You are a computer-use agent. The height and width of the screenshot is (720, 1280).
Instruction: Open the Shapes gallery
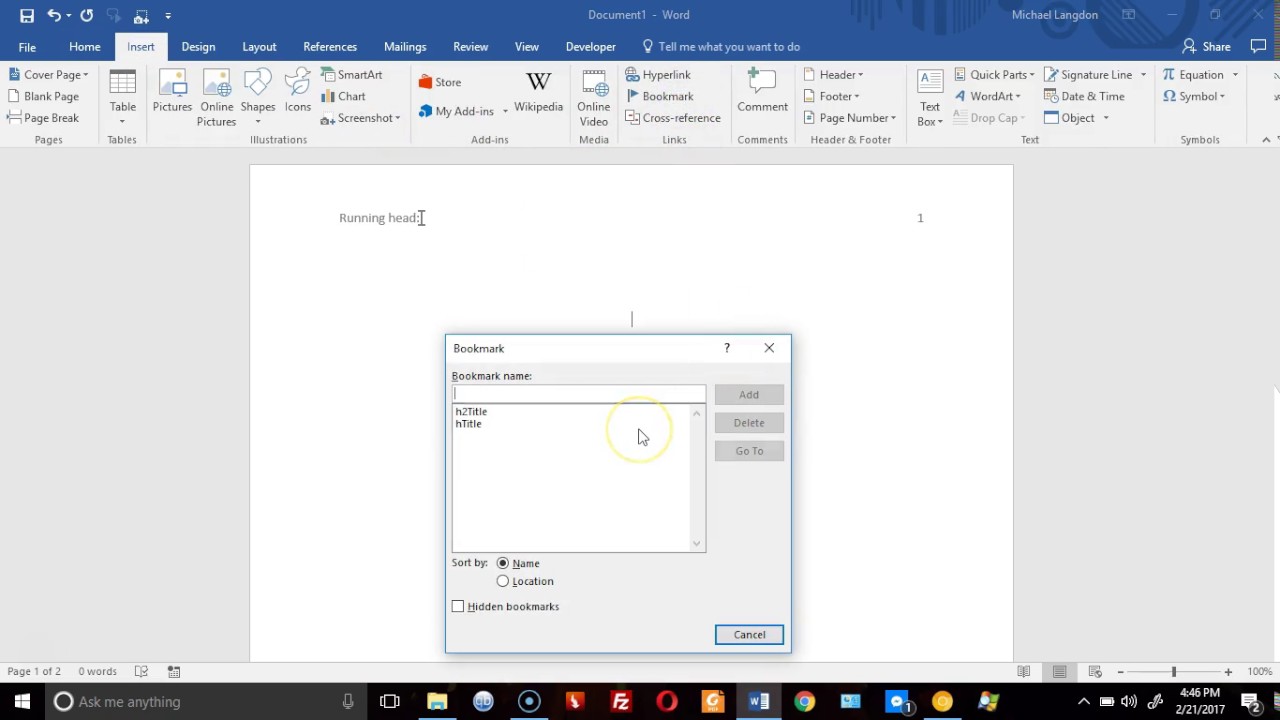coord(258,98)
